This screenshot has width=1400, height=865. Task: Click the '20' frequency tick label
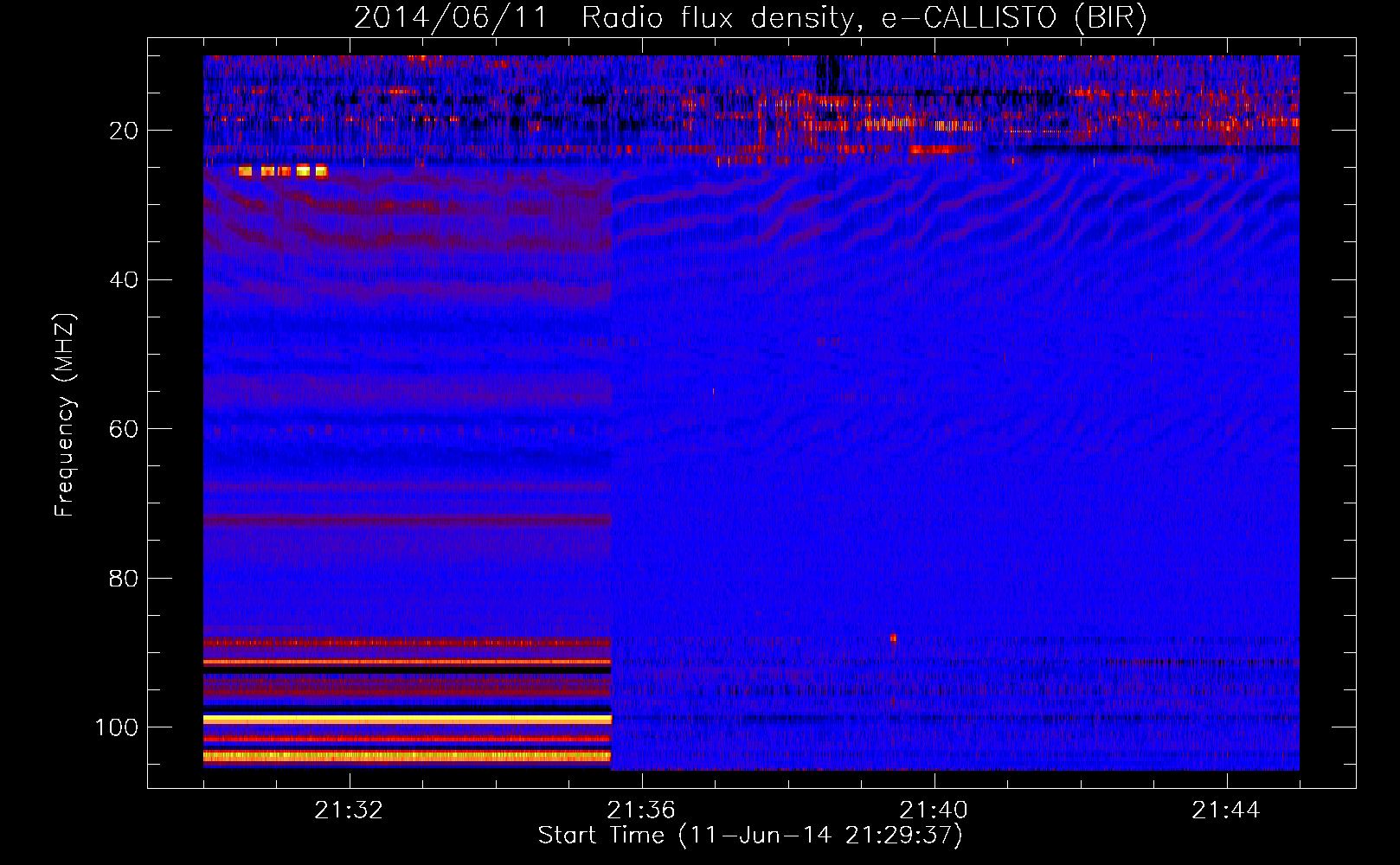pos(124,131)
